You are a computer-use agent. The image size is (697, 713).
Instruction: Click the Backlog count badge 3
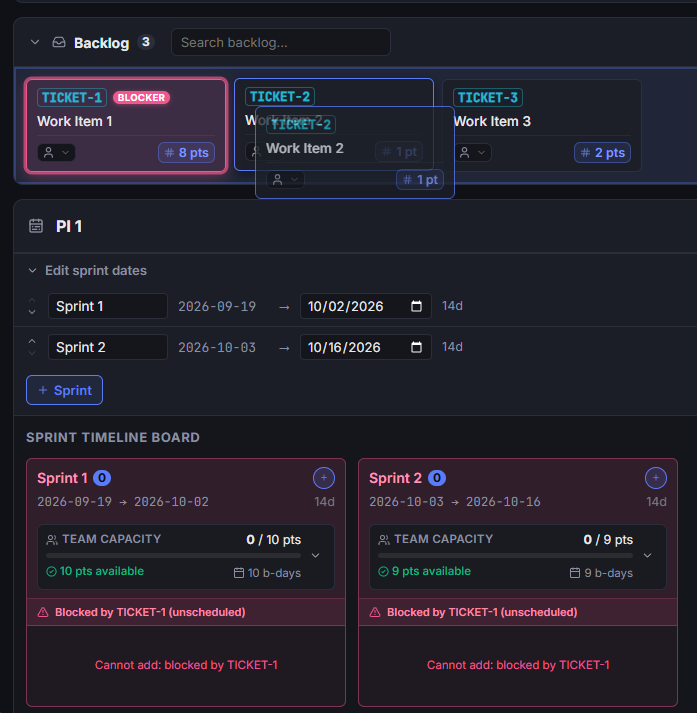(x=146, y=42)
